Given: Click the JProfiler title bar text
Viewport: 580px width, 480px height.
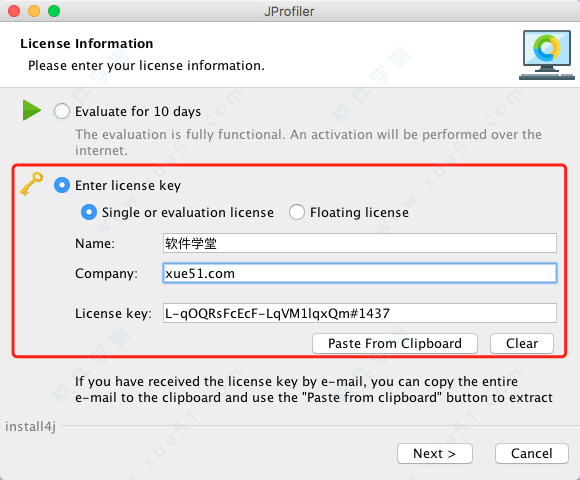Looking at the screenshot, I should coord(289,11).
